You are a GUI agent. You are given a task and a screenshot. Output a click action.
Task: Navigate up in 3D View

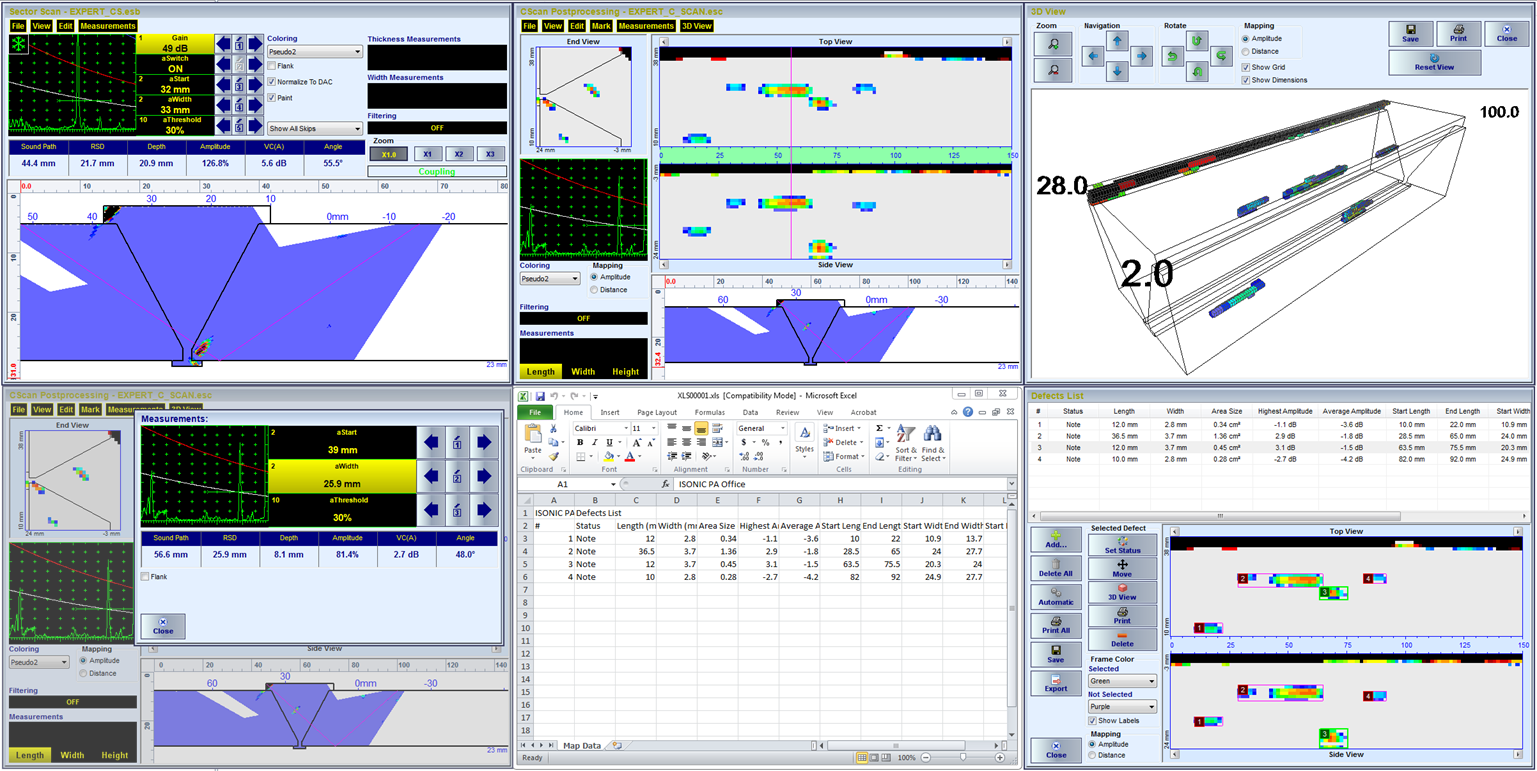pyautogui.click(x=1117, y=41)
